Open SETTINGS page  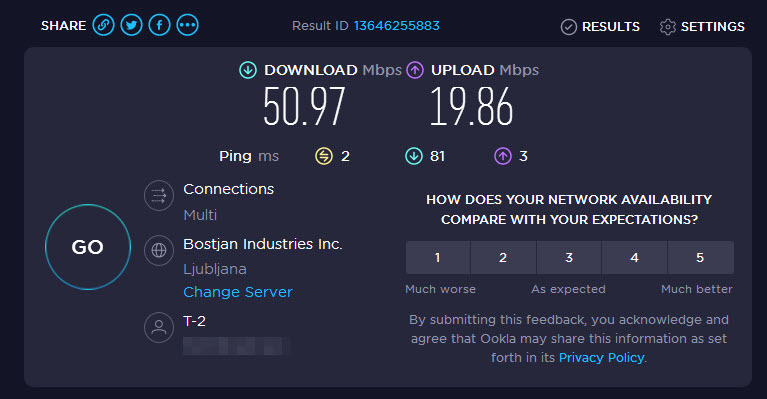[702, 26]
